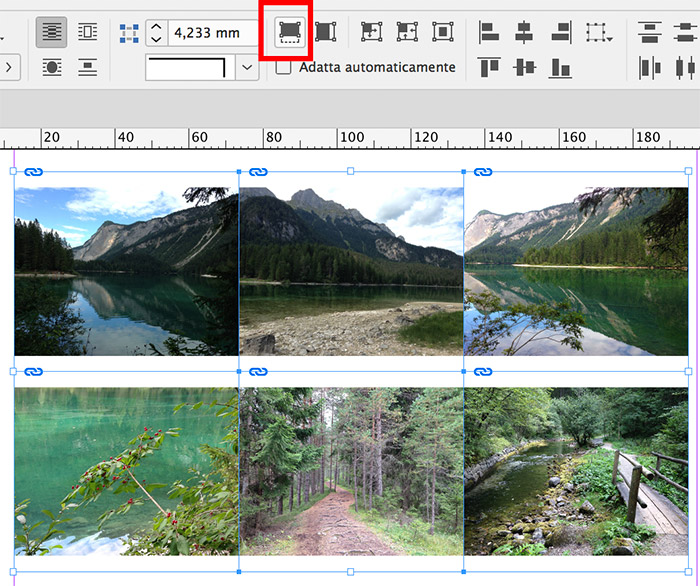Screen dimensions: 700x586
Task: Align left edges of selected frames
Action: [489, 32]
